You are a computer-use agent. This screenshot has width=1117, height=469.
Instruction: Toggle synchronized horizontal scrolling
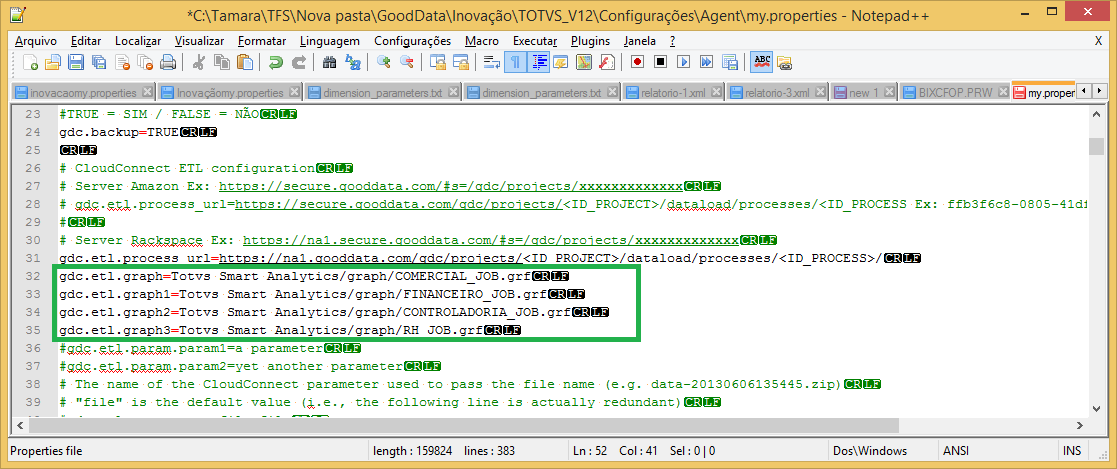point(460,62)
